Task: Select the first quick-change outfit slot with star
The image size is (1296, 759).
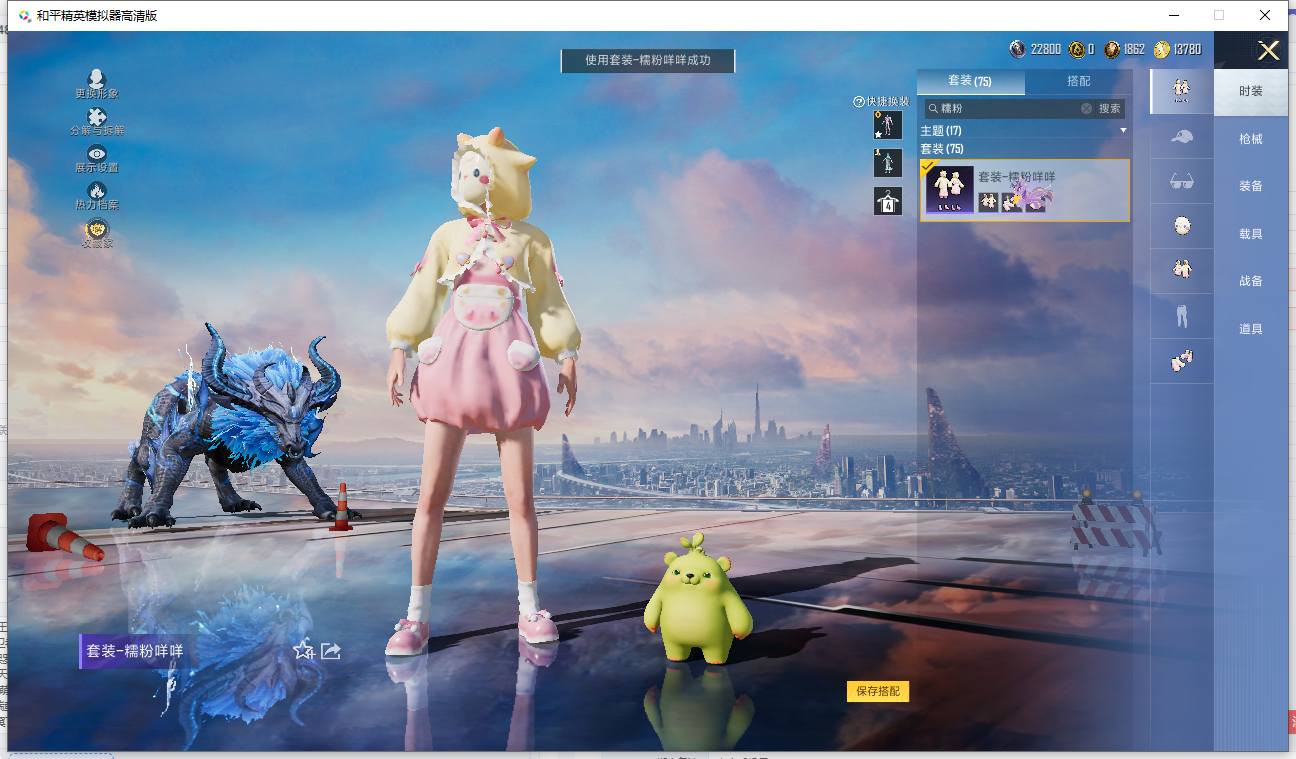Action: [887, 125]
